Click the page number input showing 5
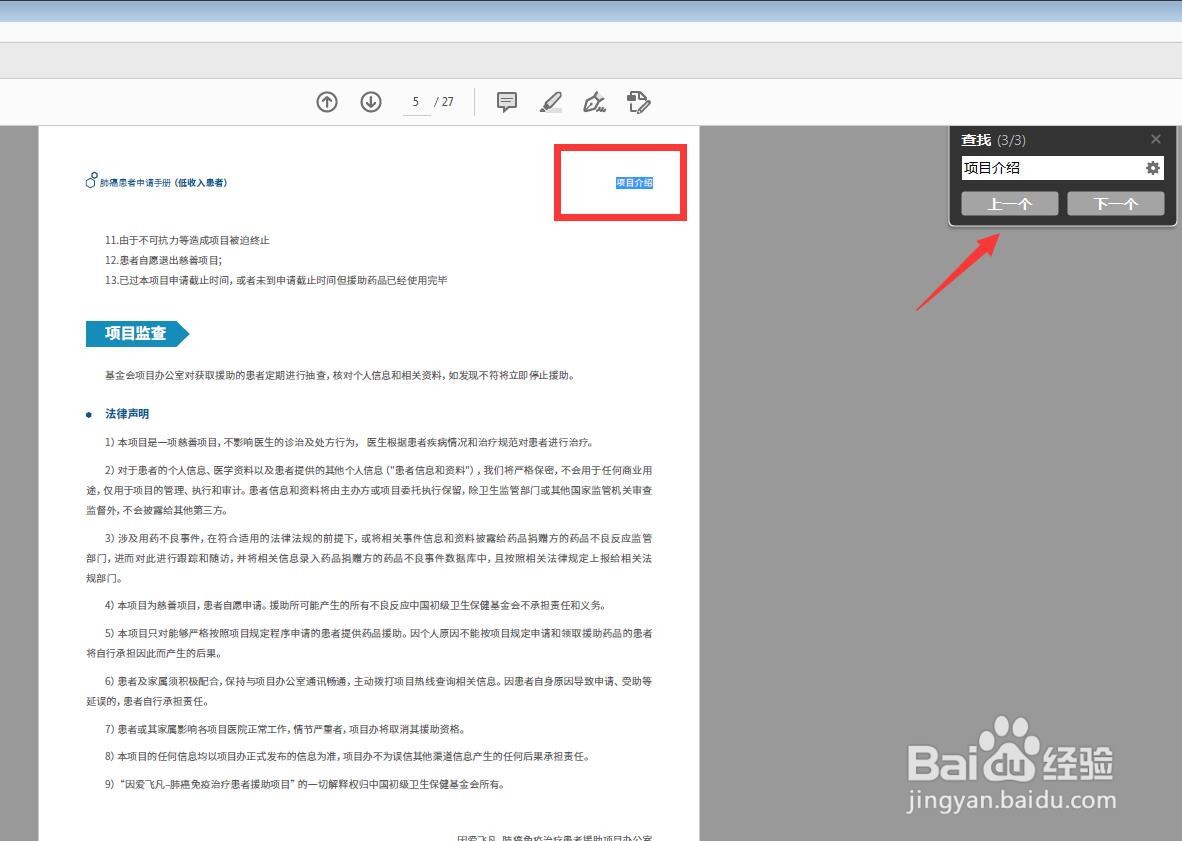 tap(416, 101)
